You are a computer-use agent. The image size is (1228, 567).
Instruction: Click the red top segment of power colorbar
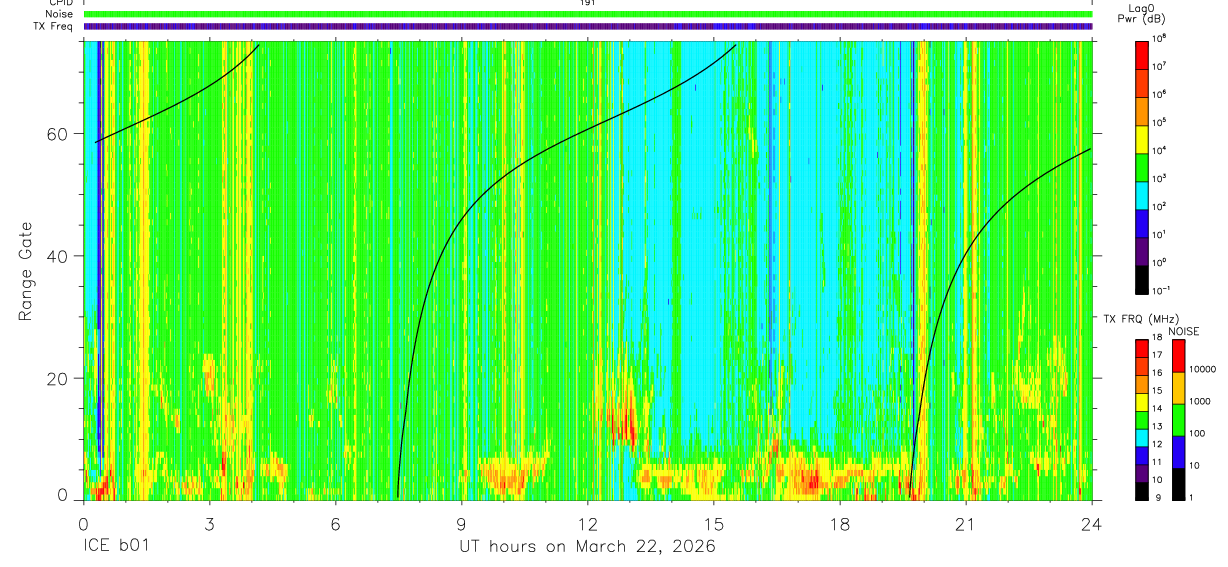click(1141, 53)
